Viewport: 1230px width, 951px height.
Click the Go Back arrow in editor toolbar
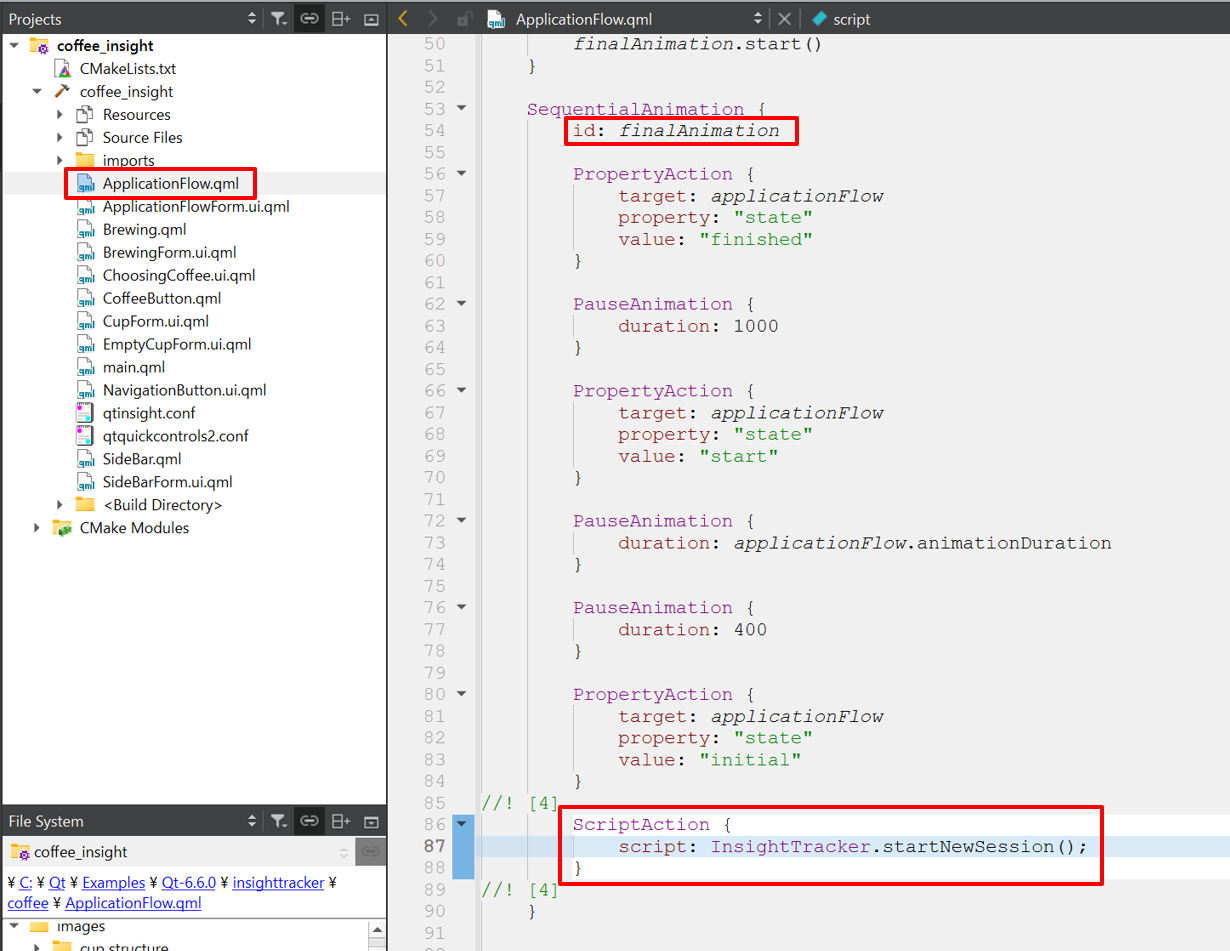[403, 19]
